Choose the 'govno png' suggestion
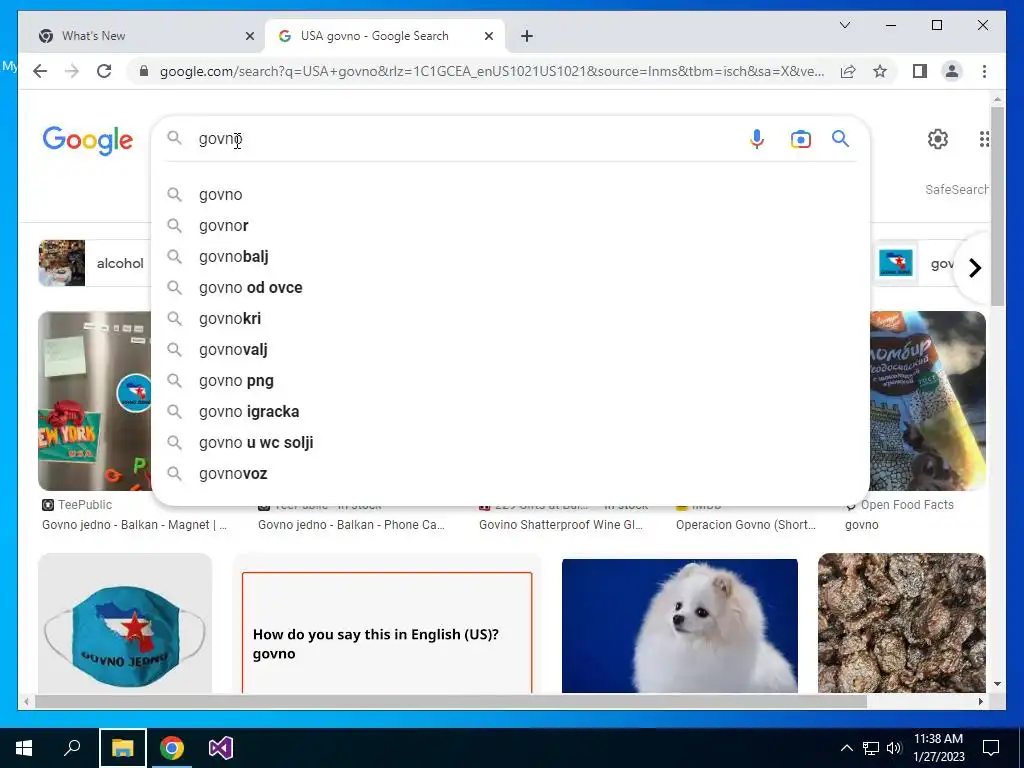 510,381
